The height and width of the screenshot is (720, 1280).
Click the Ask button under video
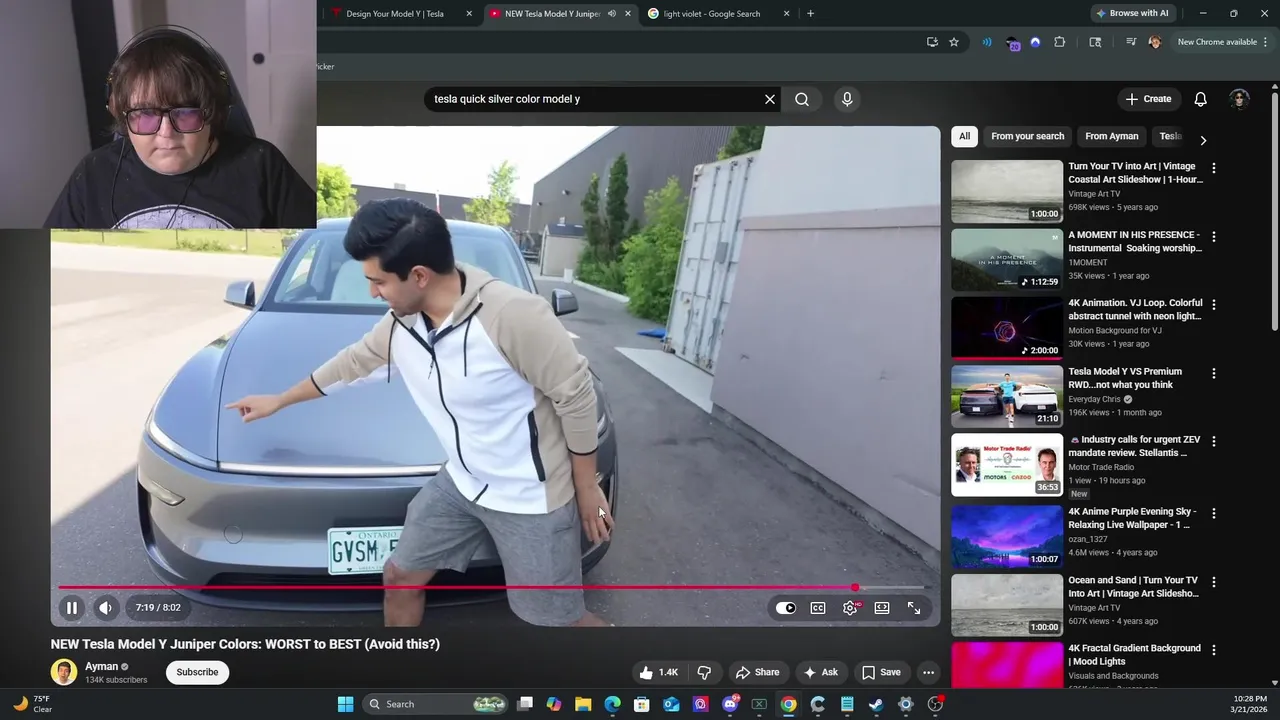(821, 672)
